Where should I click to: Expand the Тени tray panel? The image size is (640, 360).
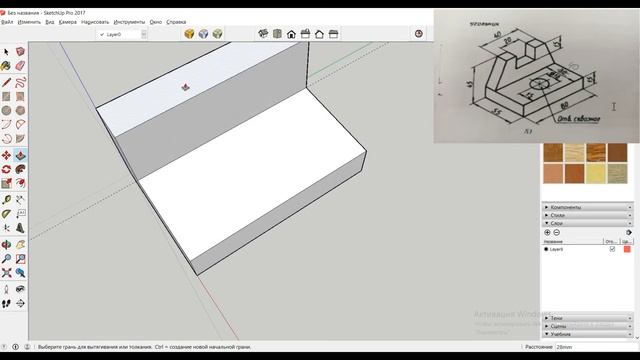(x=587, y=318)
